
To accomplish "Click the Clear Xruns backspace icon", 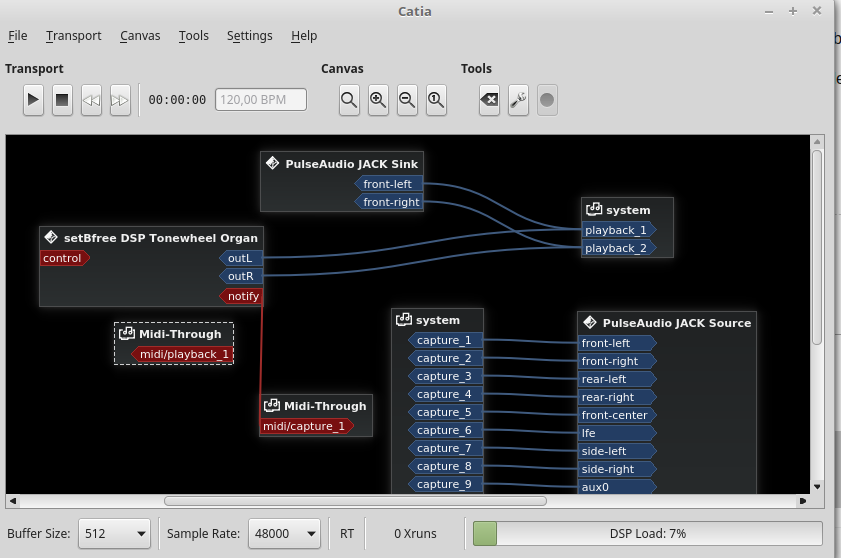I will (x=489, y=100).
